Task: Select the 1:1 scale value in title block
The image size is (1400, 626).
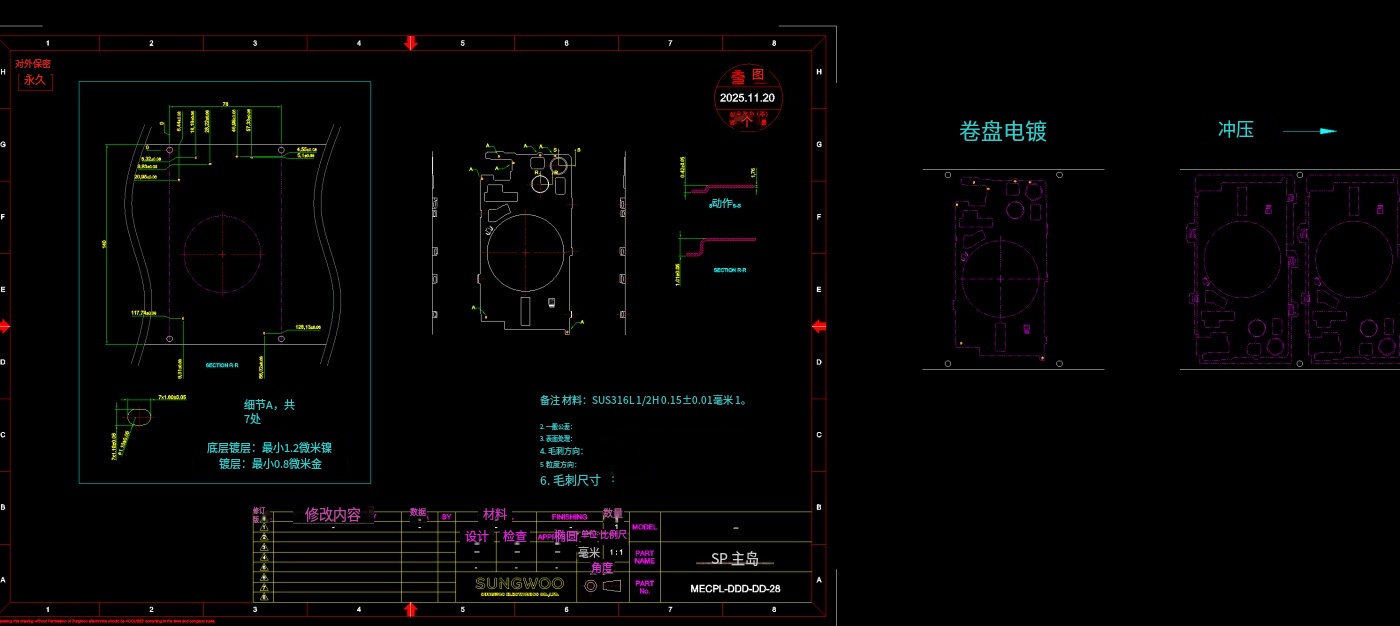Action: (x=616, y=552)
